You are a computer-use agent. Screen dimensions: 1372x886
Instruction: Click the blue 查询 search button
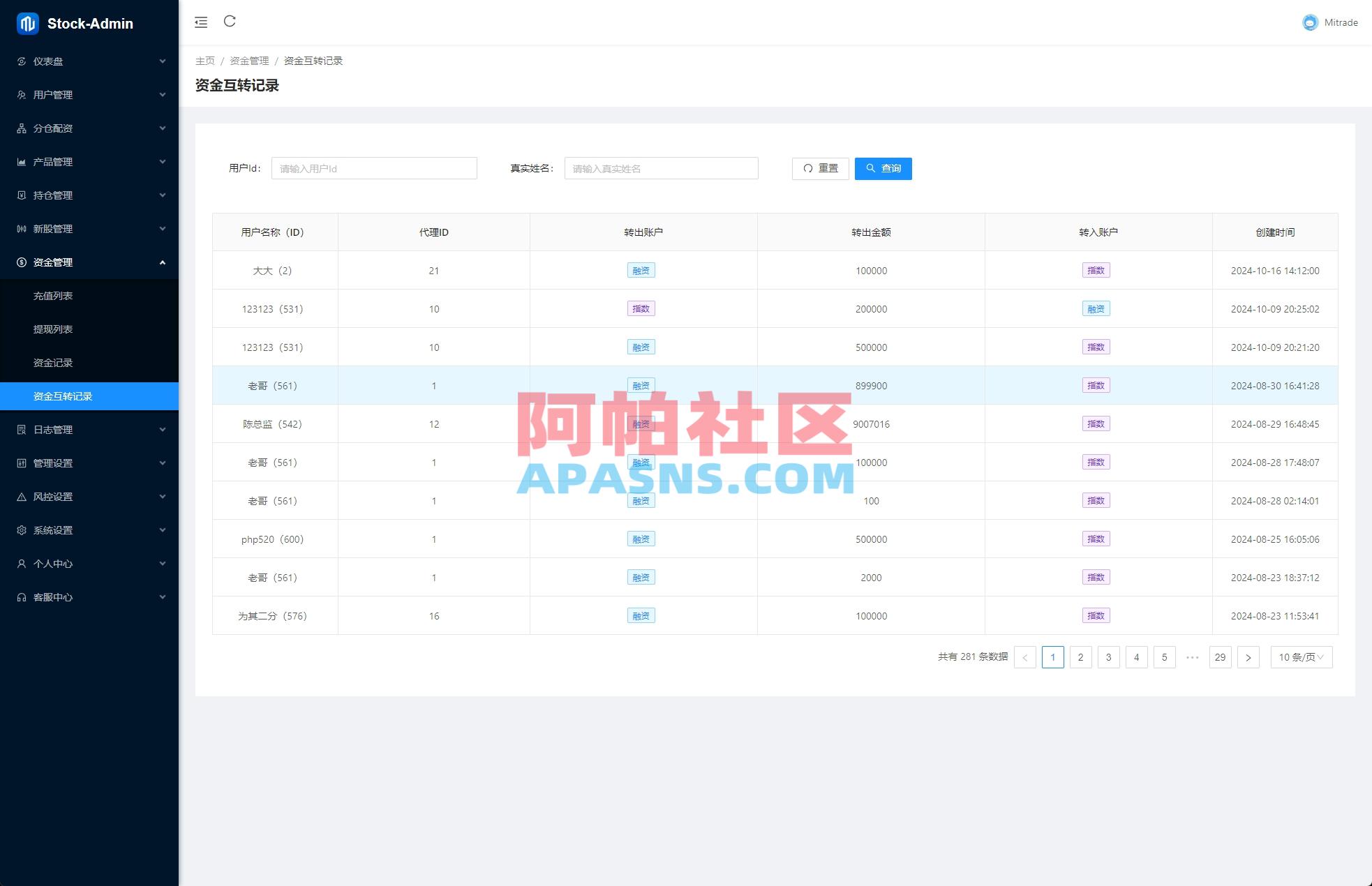coord(883,168)
